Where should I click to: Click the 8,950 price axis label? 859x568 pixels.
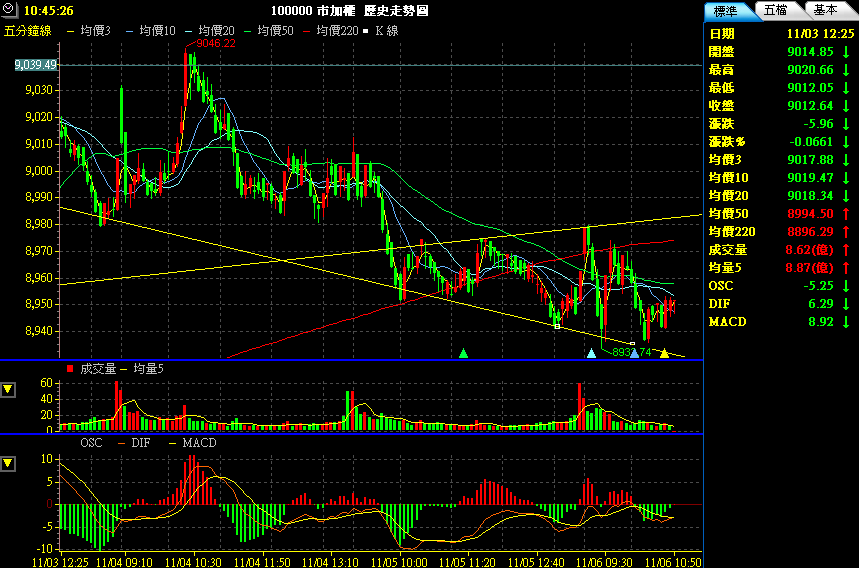coord(39,304)
